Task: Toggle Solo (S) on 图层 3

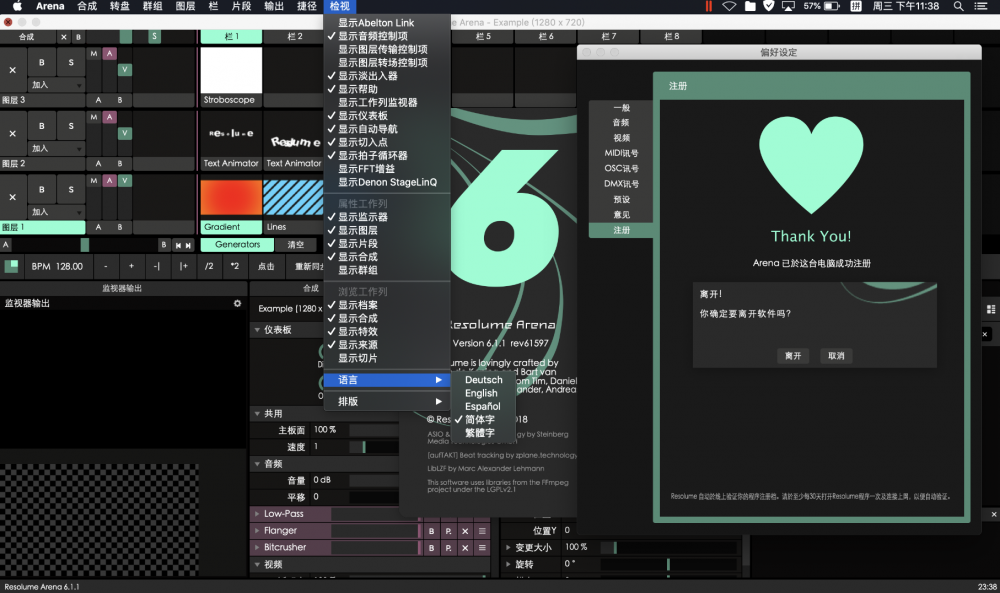Action: coord(71,62)
